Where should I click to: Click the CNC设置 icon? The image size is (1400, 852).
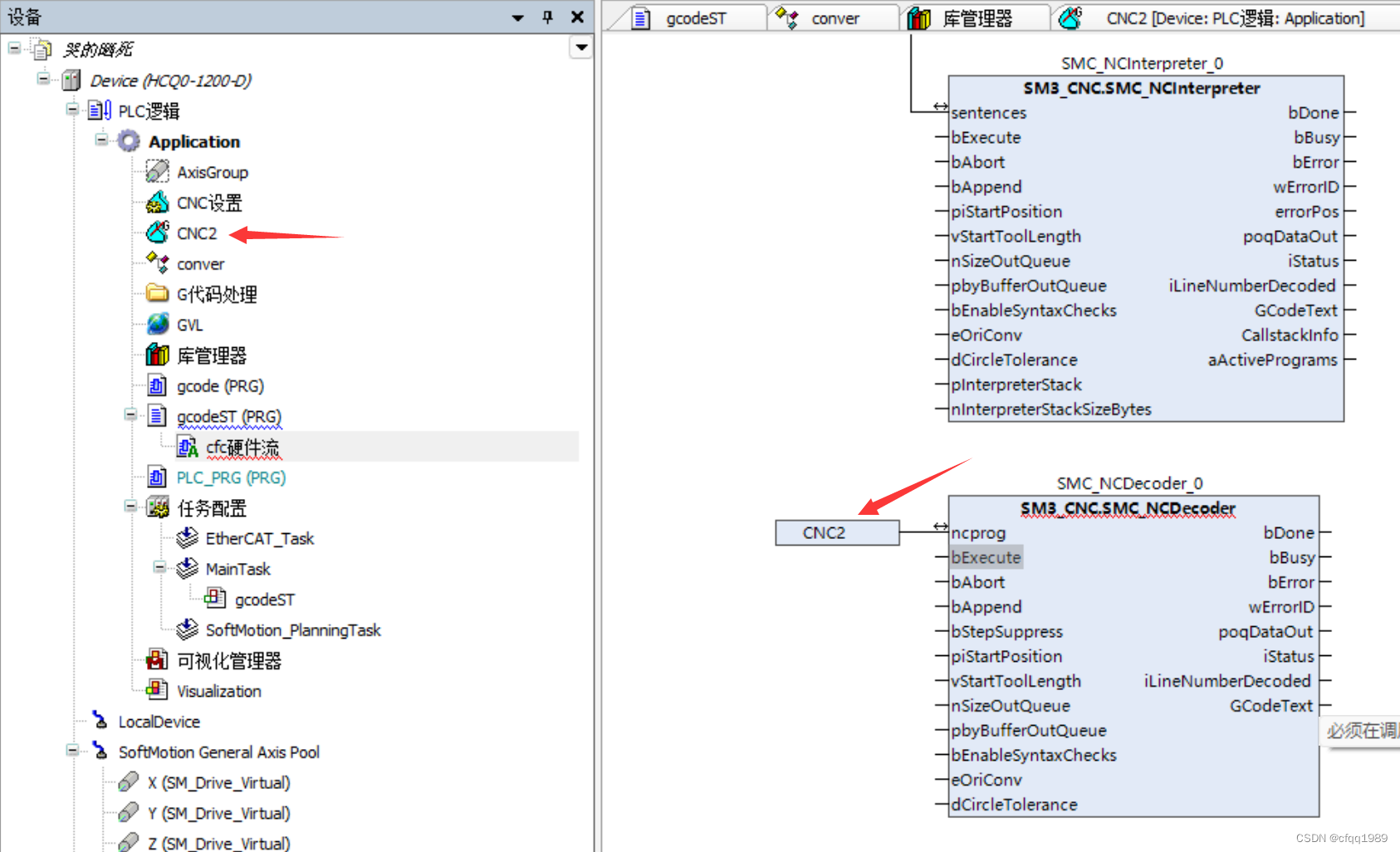tap(157, 203)
